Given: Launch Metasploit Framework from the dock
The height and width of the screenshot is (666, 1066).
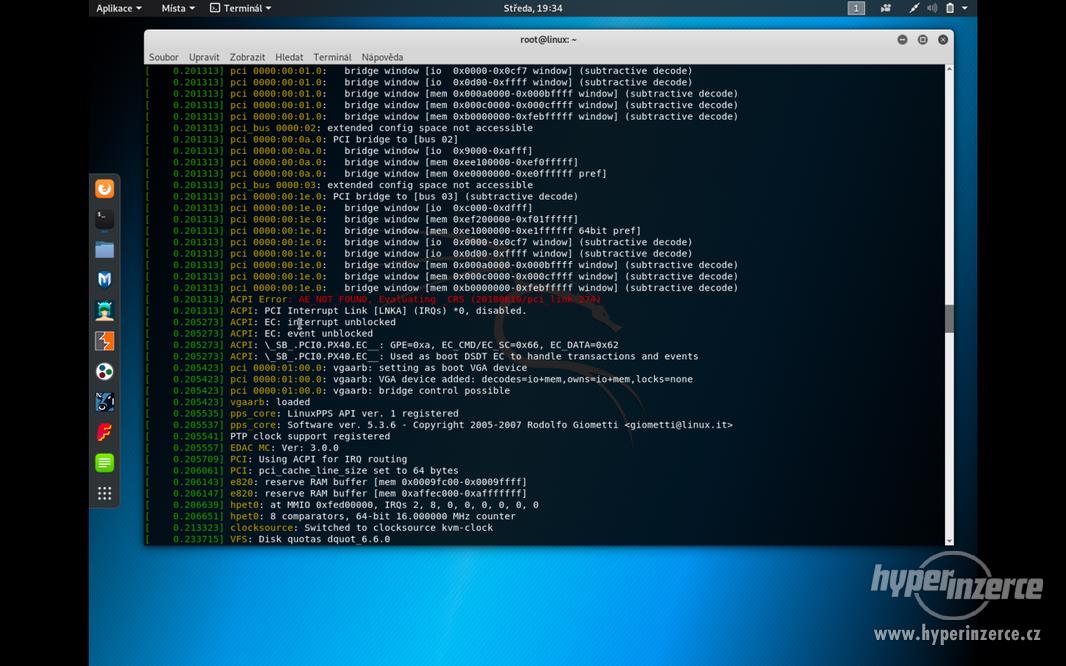Looking at the screenshot, I should pos(104,279).
